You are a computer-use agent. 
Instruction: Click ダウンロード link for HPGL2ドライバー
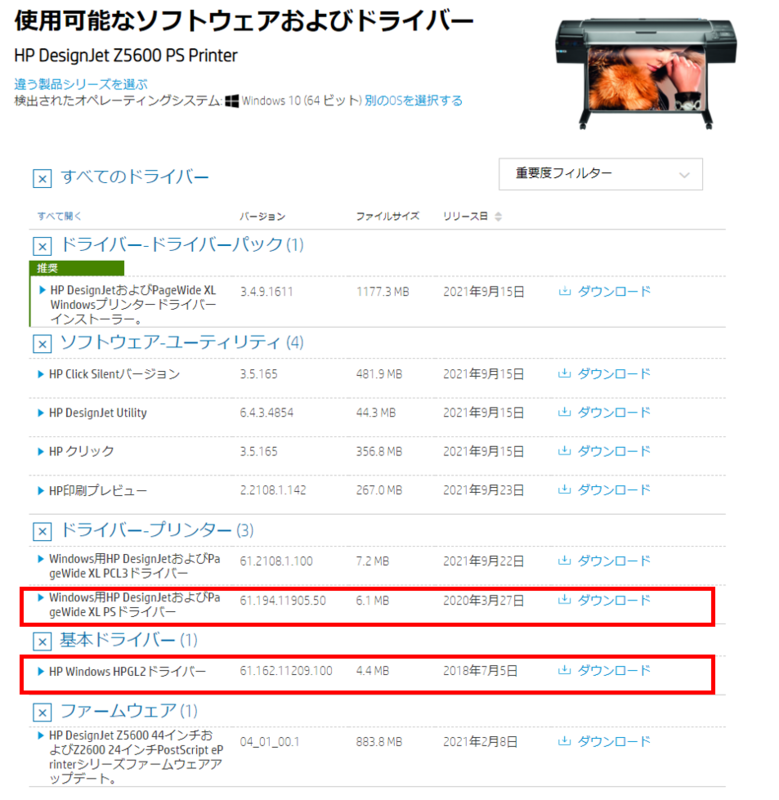[614, 670]
